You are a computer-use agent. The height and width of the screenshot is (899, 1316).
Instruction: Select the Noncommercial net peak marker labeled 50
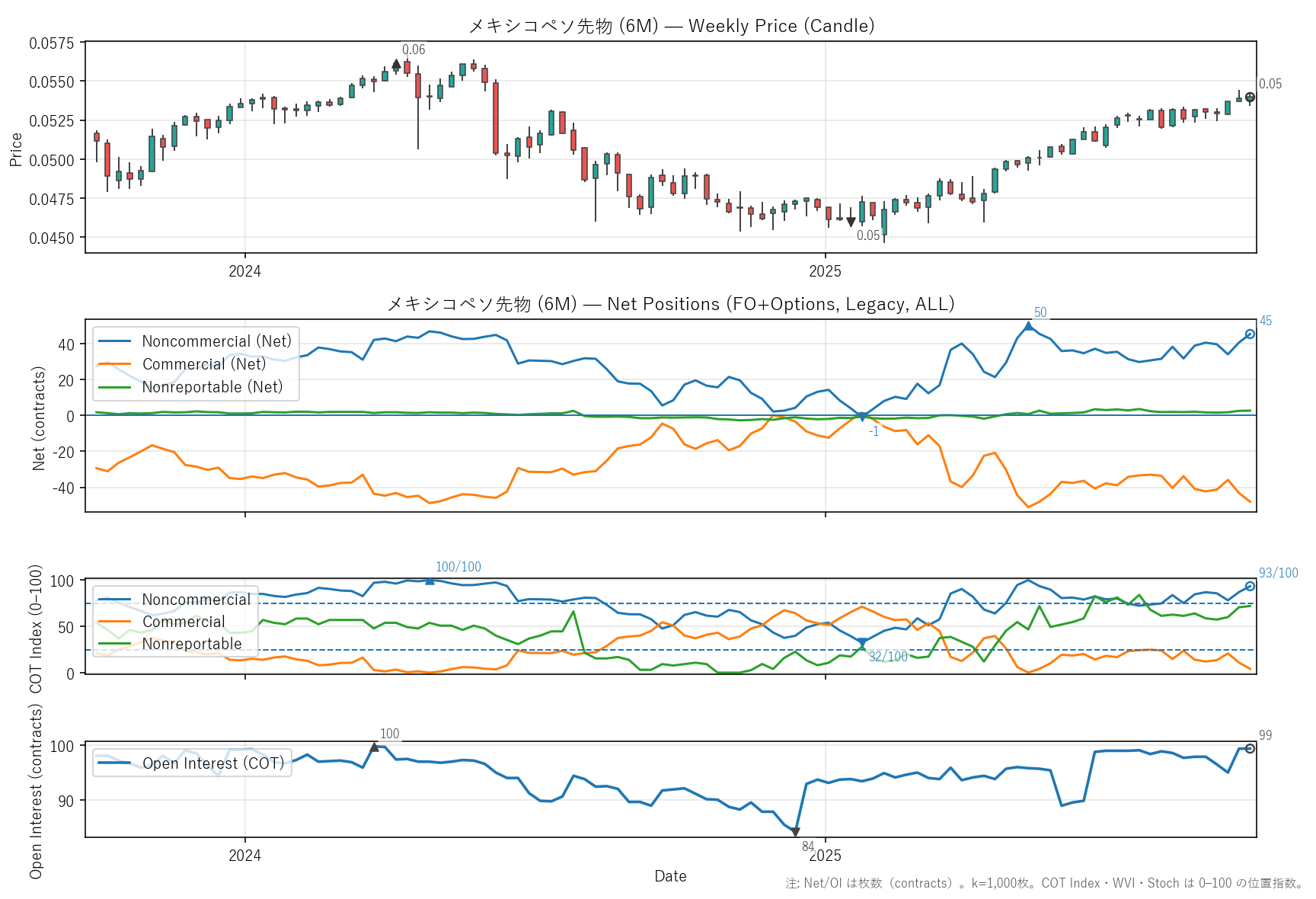click(1028, 326)
